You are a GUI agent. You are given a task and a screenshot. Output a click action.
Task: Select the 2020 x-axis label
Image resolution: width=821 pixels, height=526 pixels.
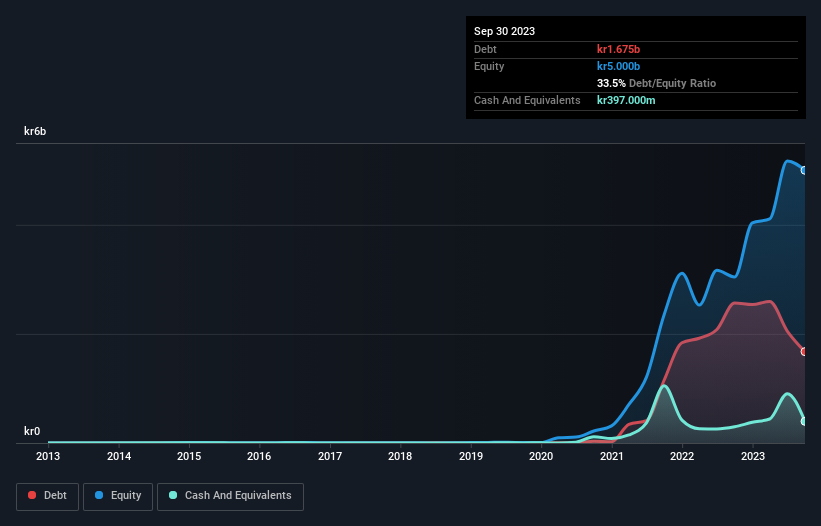pos(541,456)
